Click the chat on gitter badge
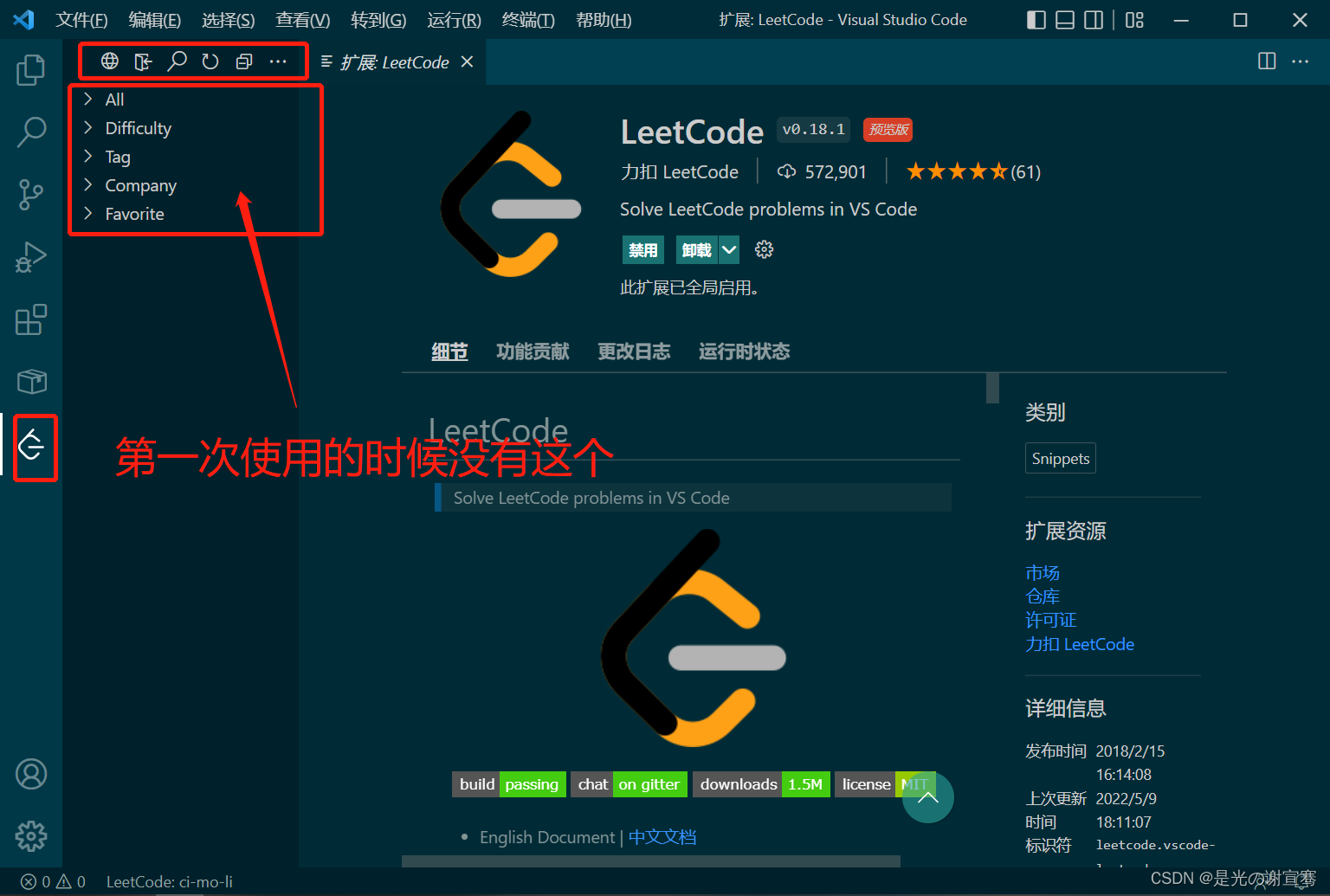 pos(629,784)
